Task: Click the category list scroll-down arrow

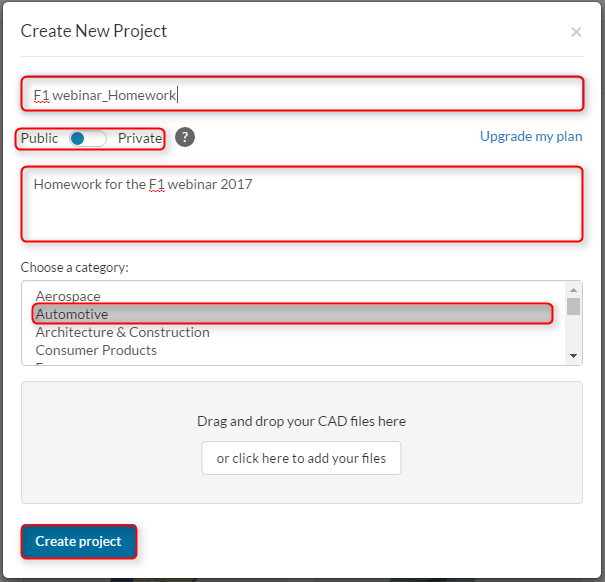Action: tap(573, 356)
